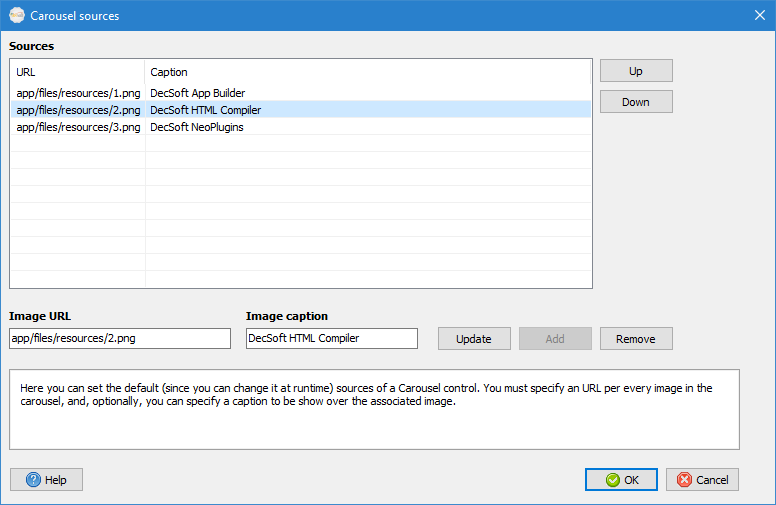Click the app icon in title bar
The width and height of the screenshot is (776, 505).
[17, 15]
